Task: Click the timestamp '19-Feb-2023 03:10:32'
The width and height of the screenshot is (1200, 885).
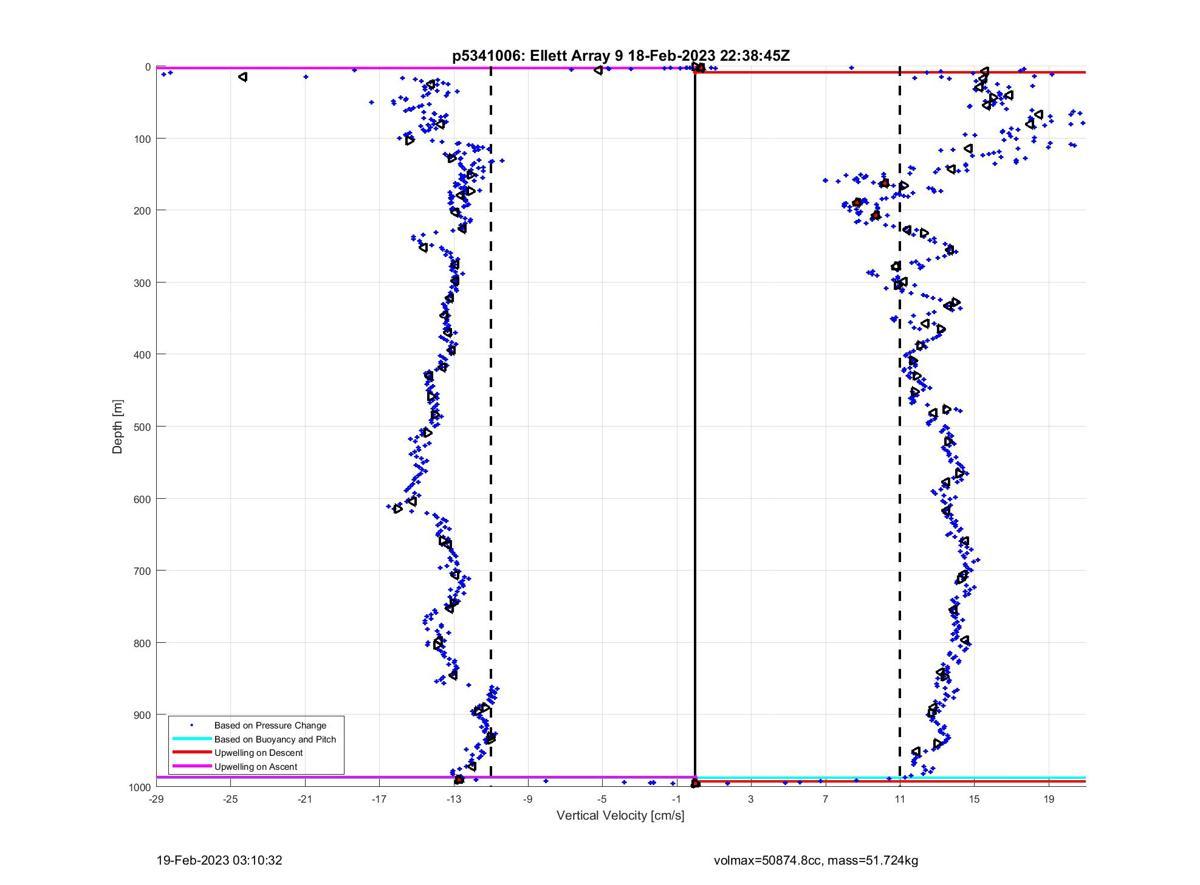Action: [x=220, y=860]
